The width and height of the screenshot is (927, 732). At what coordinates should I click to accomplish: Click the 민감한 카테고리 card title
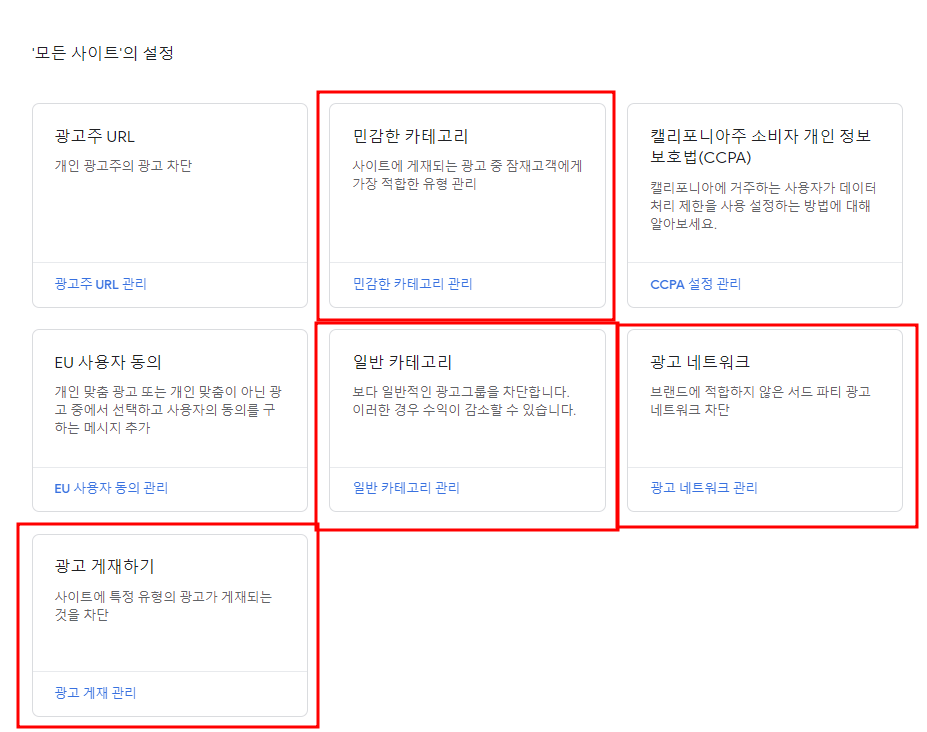[410, 136]
